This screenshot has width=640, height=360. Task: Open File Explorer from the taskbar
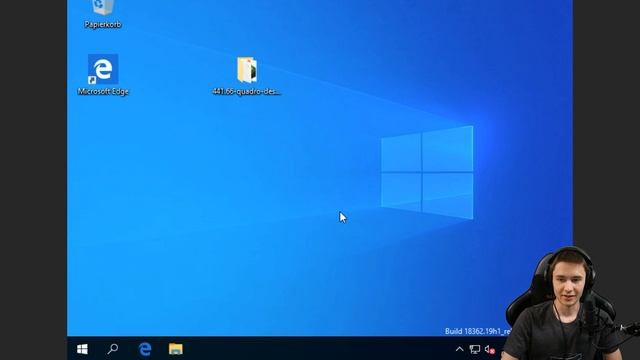pos(176,349)
